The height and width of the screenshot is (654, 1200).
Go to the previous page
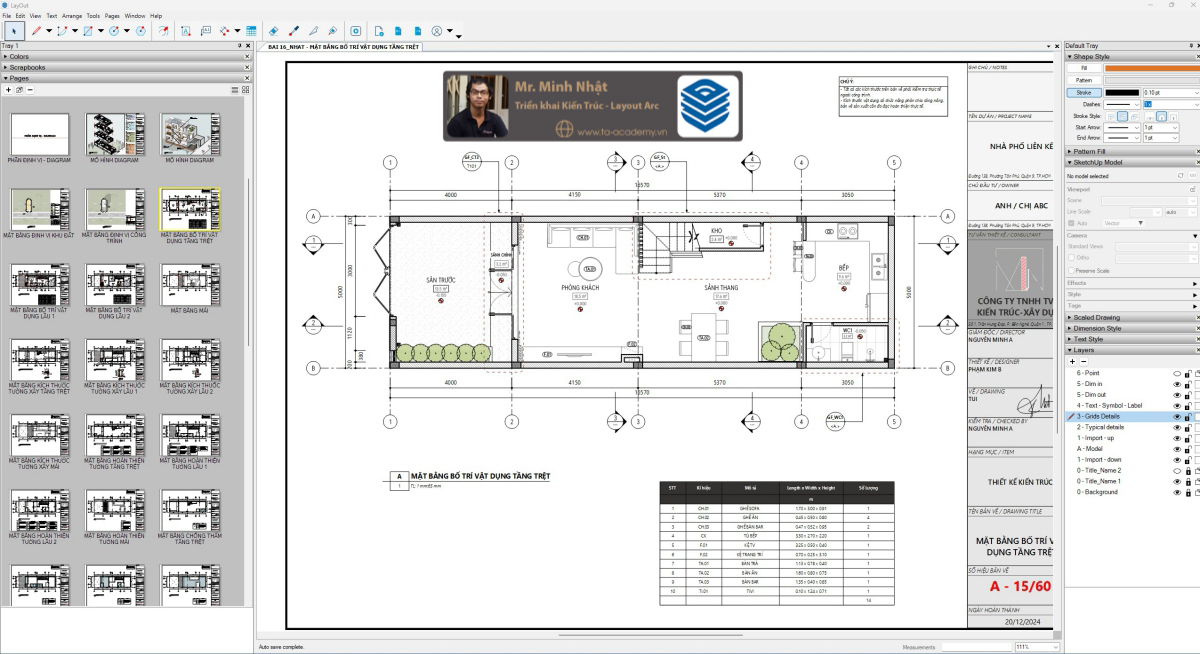pos(398,31)
